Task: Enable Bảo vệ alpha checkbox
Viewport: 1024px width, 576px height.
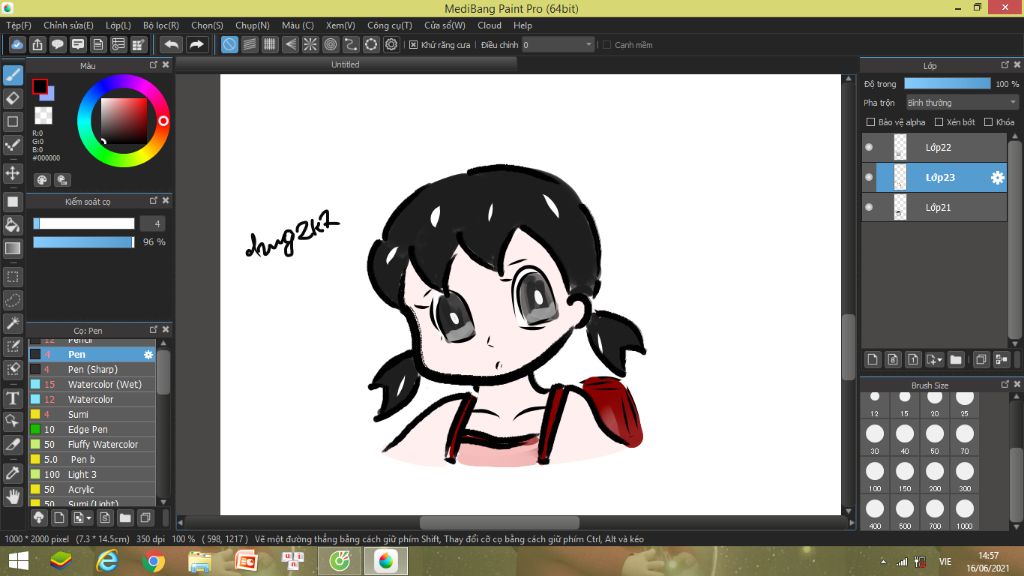Action: click(x=871, y=122)
